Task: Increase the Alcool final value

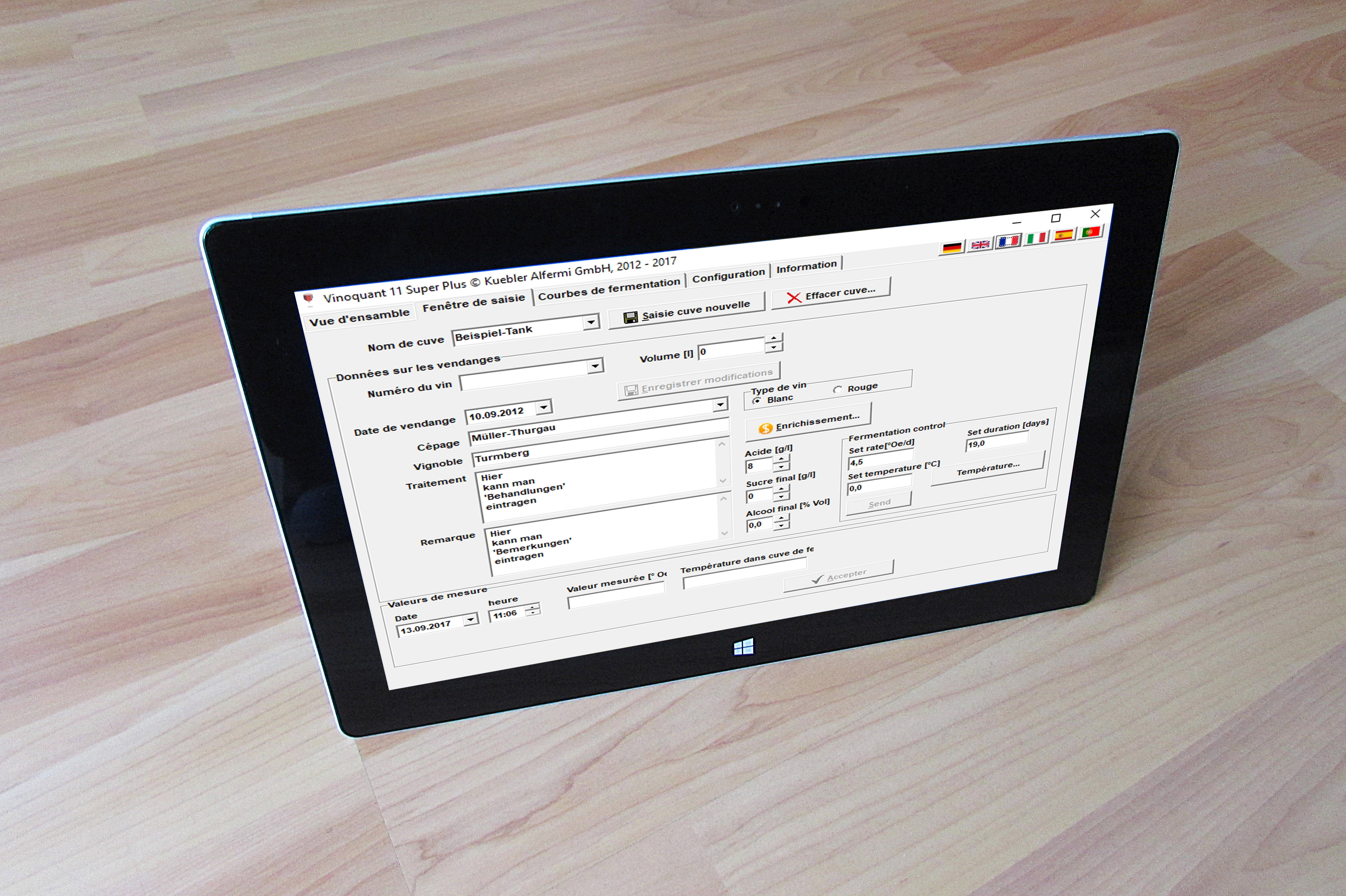Action: click(782, 517)
